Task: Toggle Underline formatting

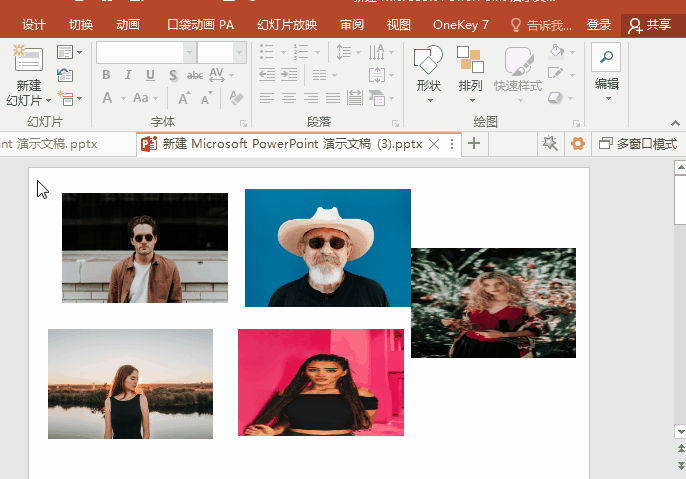Action: coord(150,75)
